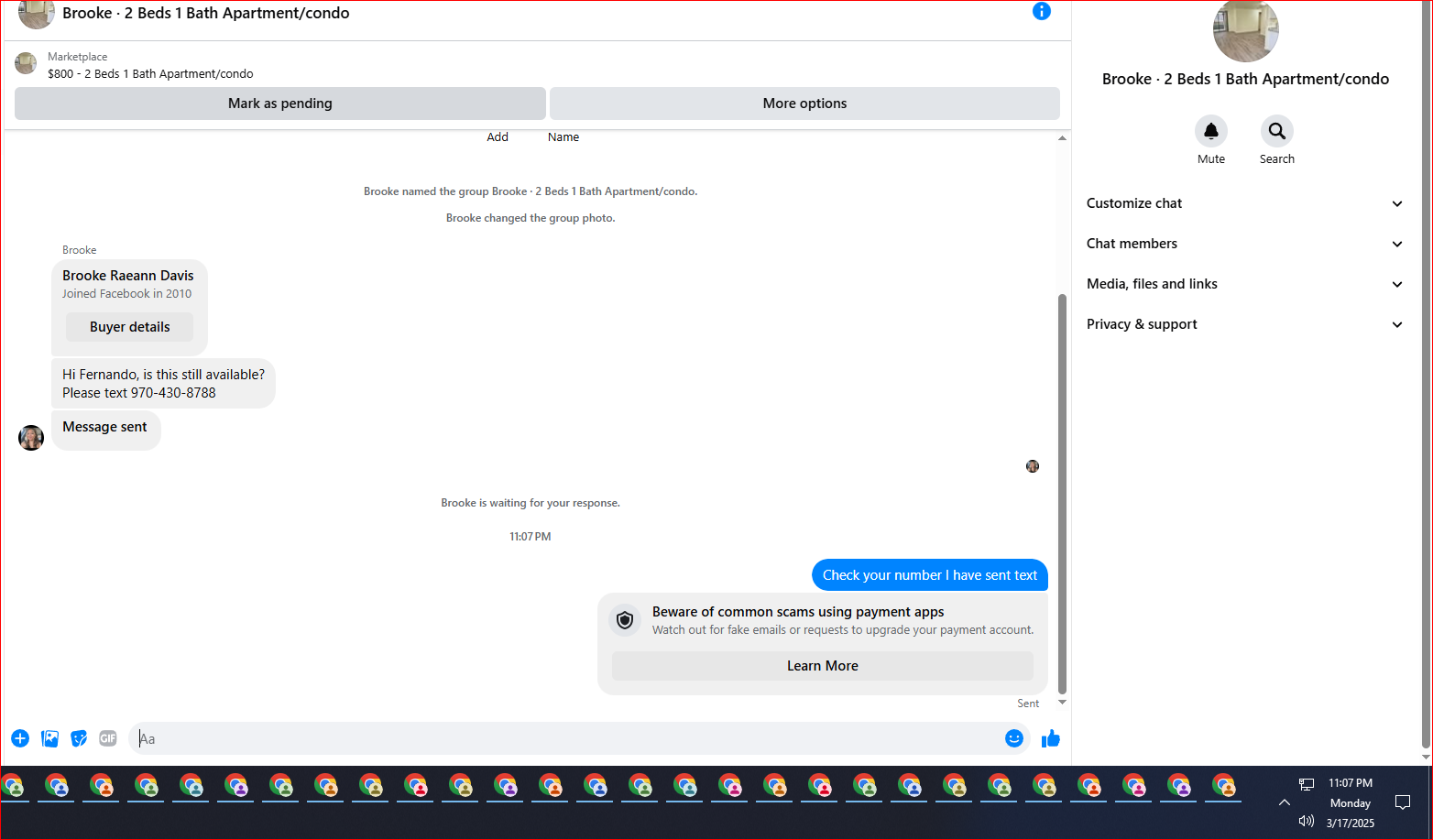Screen dimensions: 1433x840
Task: Click the 'Brooke named the group' system notice
Action: pyautogui.click(x=531, y=191)
